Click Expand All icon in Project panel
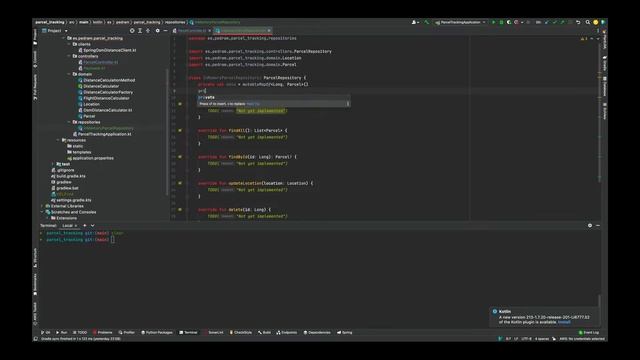640x360 pixels. coord(140,31)
